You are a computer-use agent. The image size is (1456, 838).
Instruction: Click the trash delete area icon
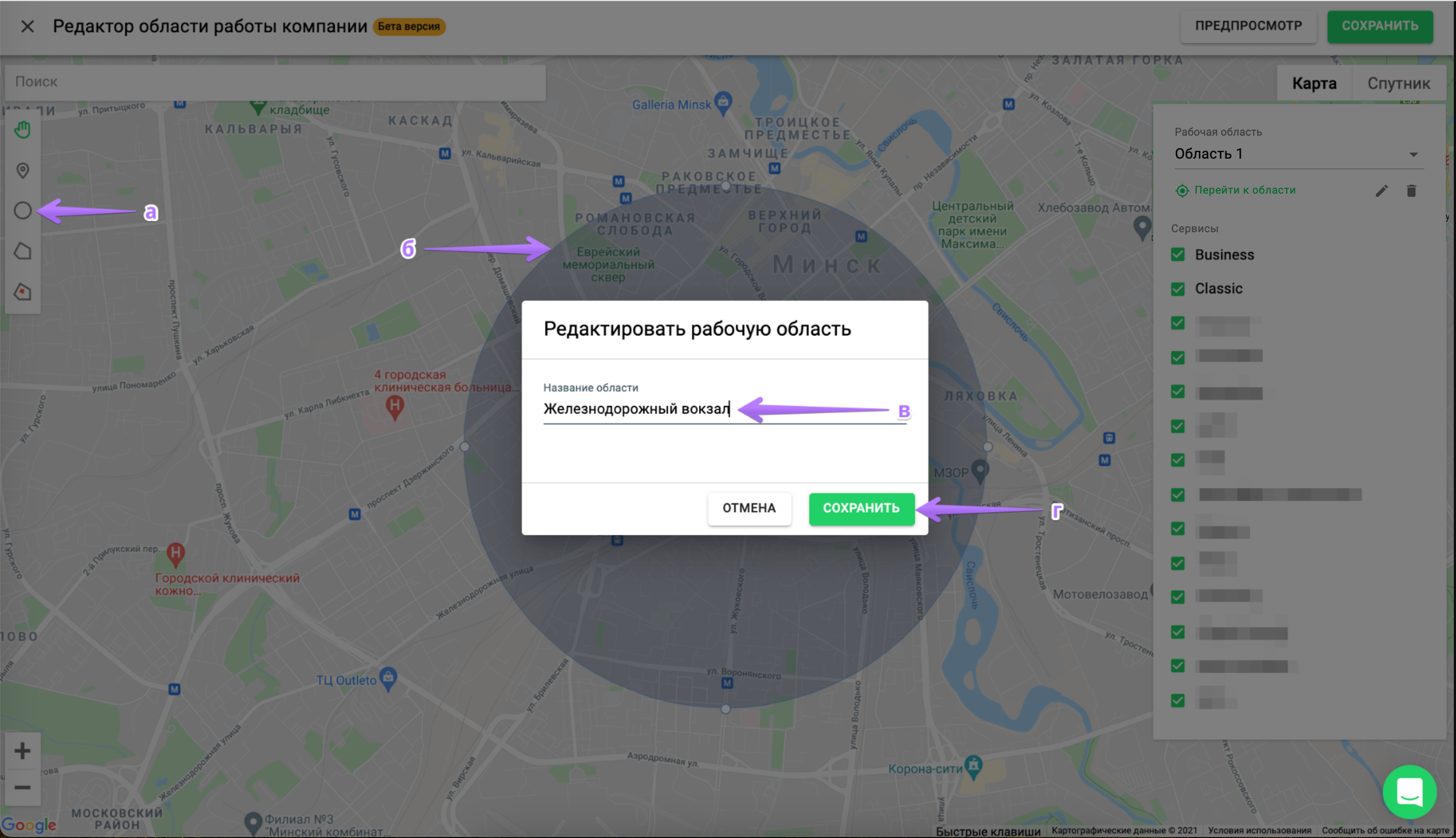click(x=1410, y=191)
